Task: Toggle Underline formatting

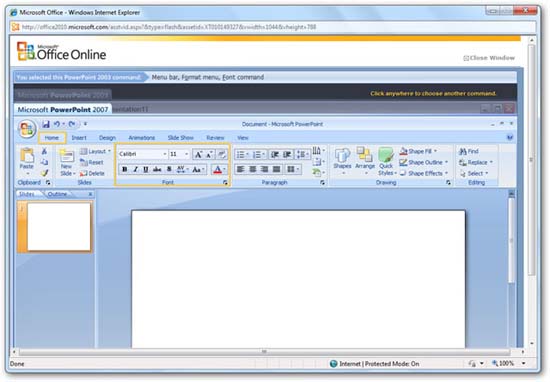Action: point(146,169)
